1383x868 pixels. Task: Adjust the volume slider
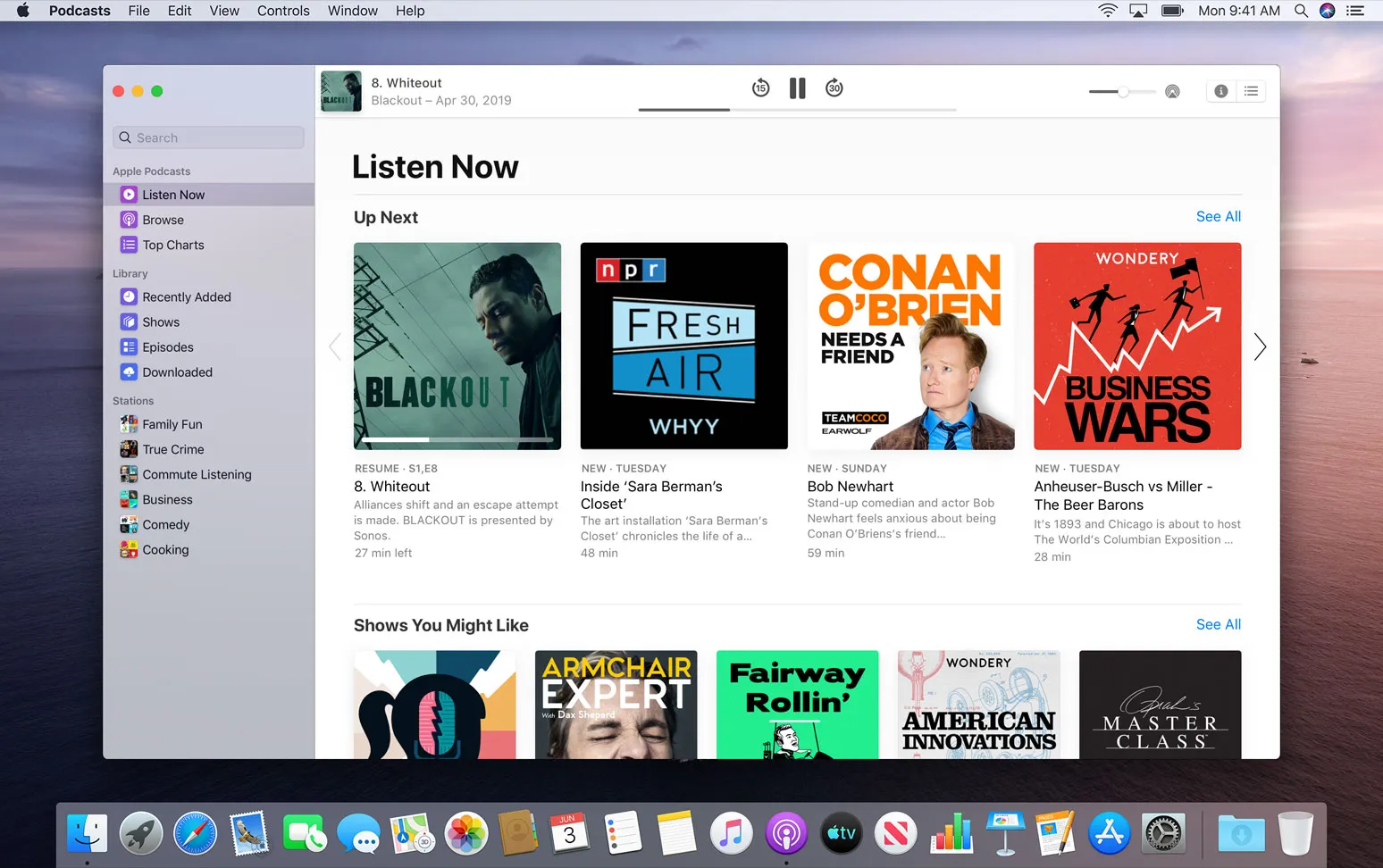point(1121,91)
